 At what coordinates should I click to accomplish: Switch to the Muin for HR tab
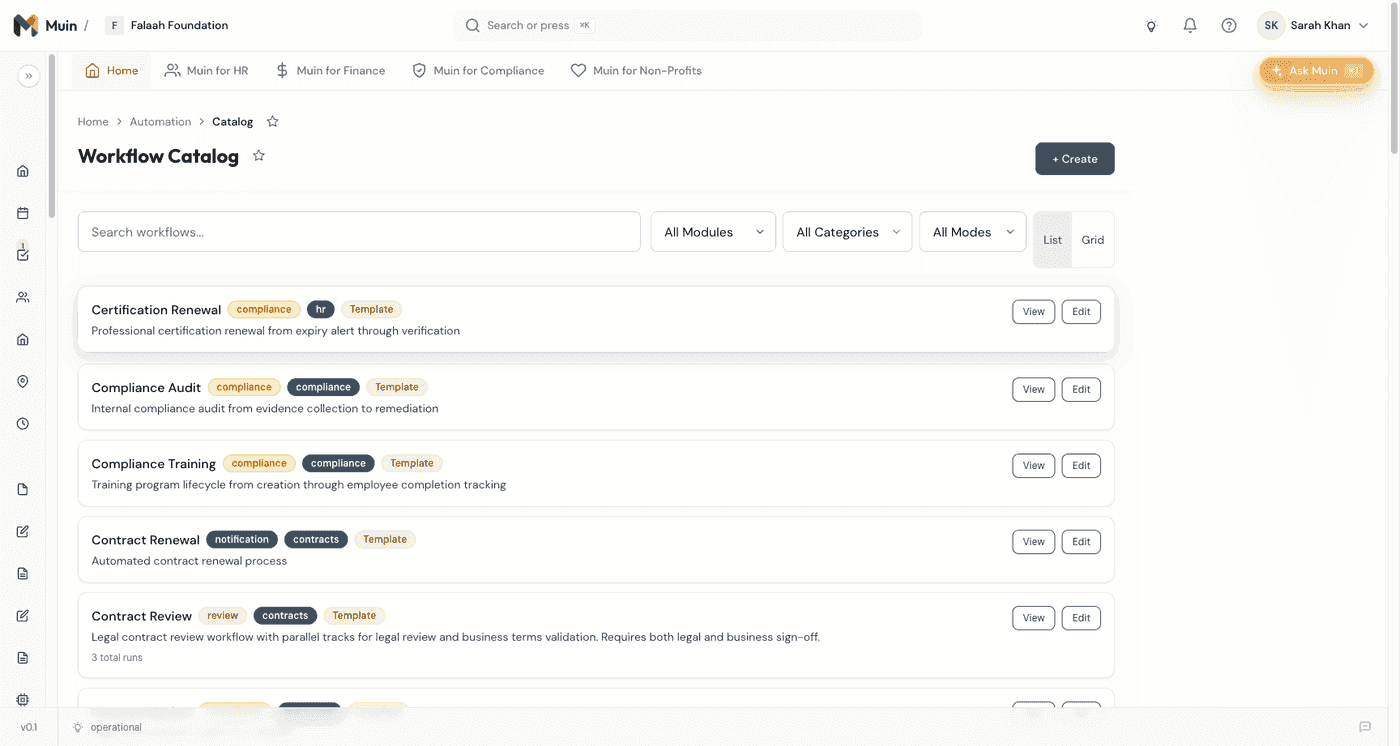[206, 70]
